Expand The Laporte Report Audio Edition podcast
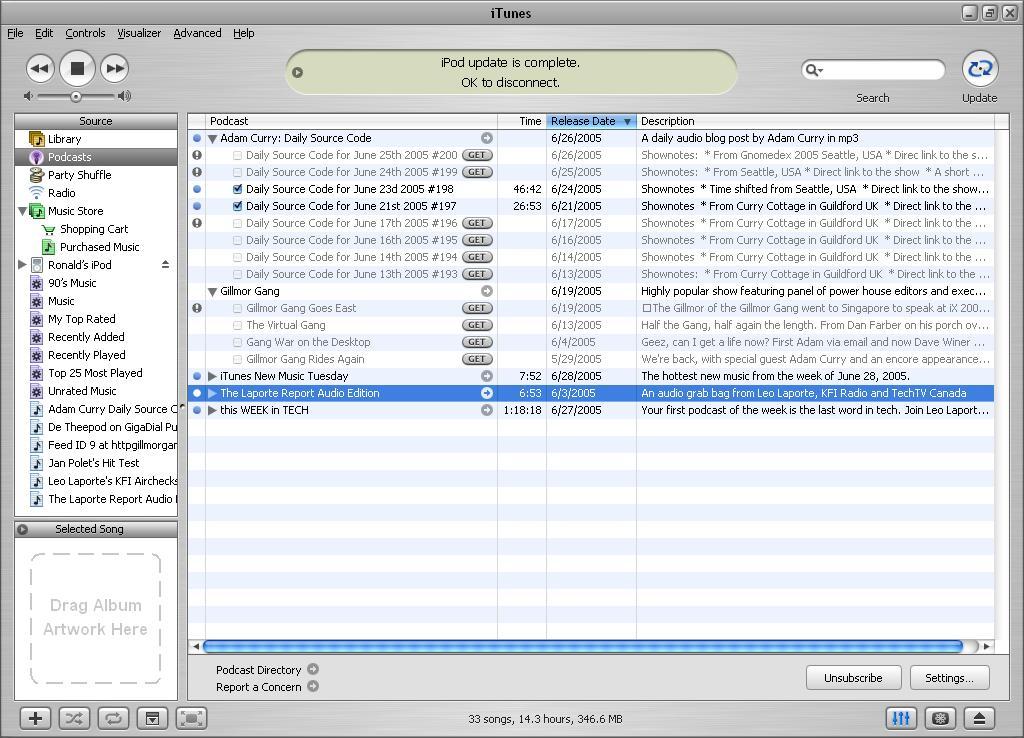 (212, 393)
